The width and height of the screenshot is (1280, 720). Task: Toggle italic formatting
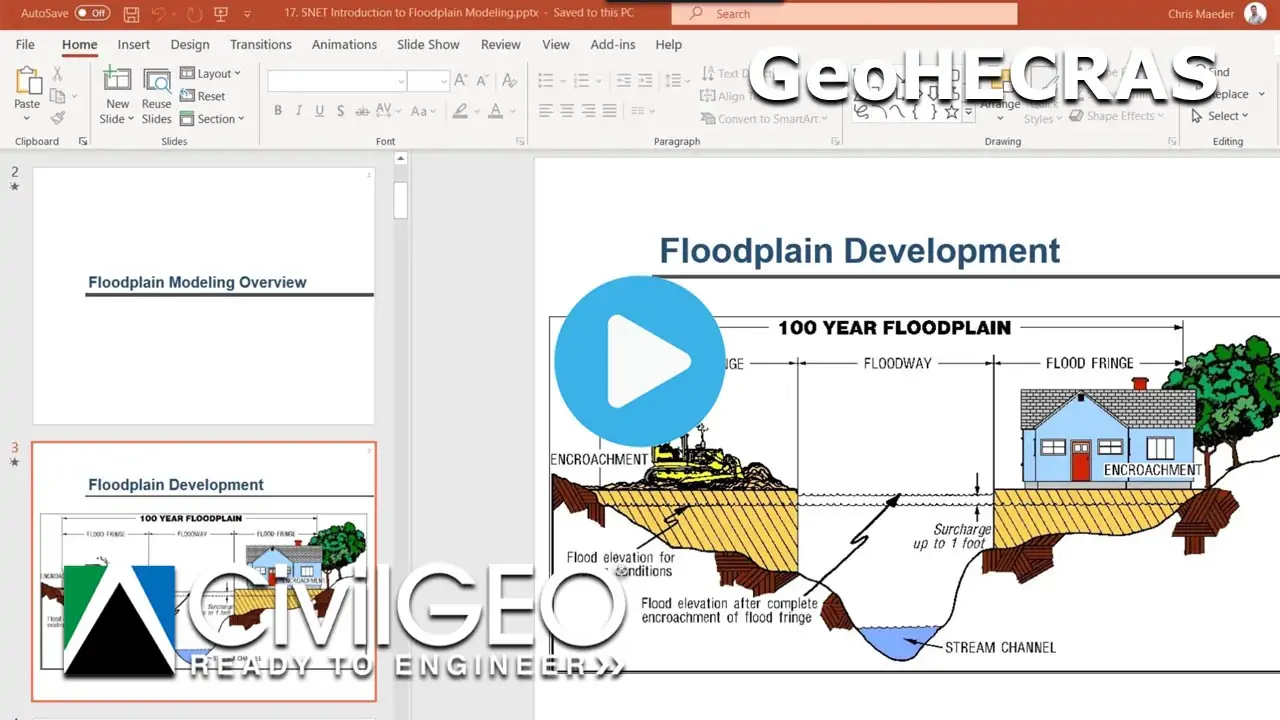[299, 111]
